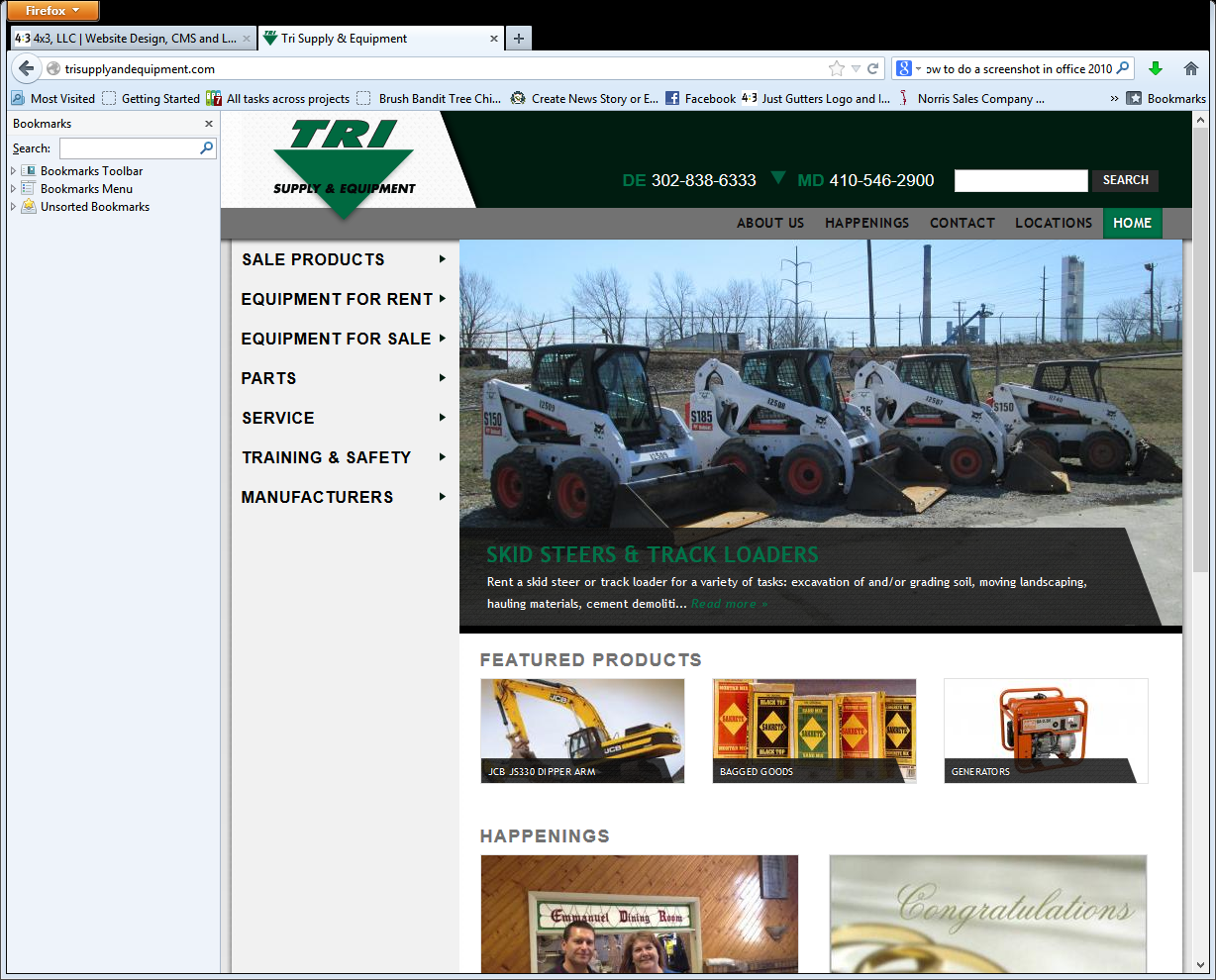Bookmark this page with the star icon
This screenshot has width=1216, height=980.
838,69
